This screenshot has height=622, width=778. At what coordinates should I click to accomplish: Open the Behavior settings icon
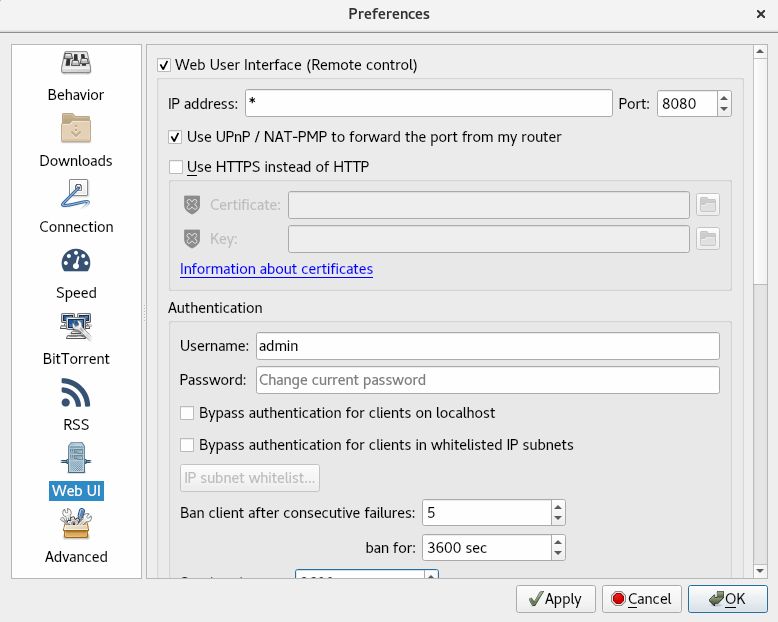(76, 63)
